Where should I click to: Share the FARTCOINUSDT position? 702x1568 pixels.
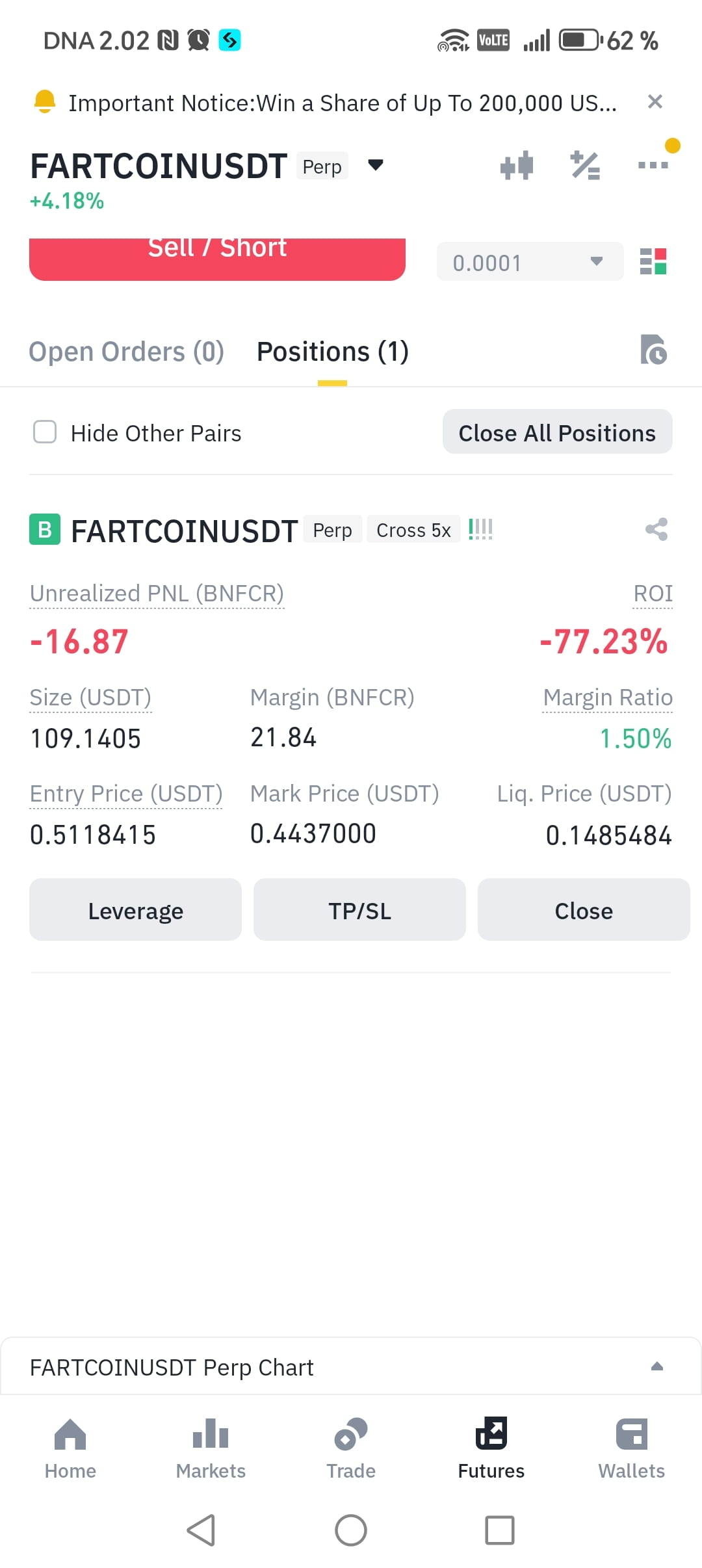click(656, 529)
